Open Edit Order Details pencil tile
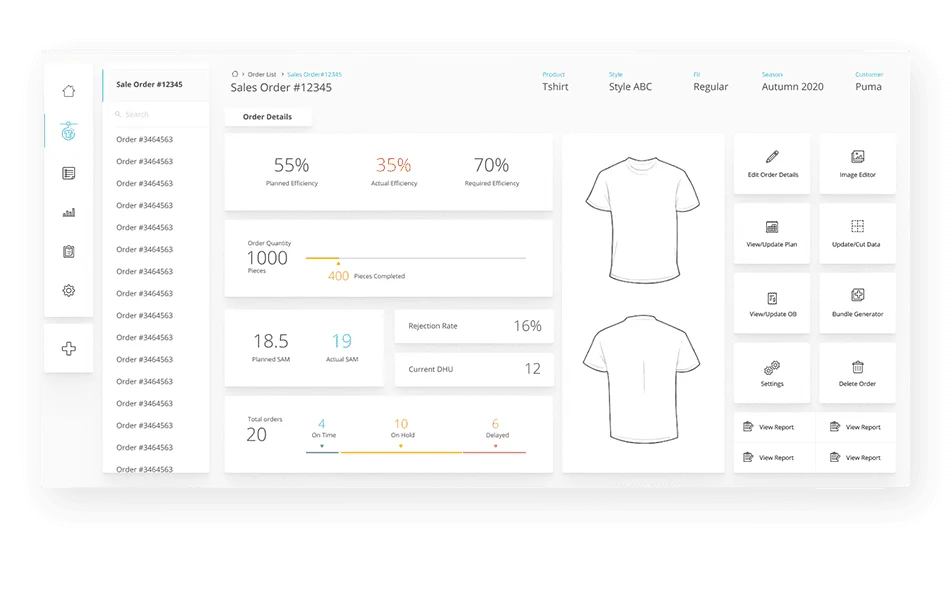The width and height of the screenshot is (950, 598). tap(772, 164)
